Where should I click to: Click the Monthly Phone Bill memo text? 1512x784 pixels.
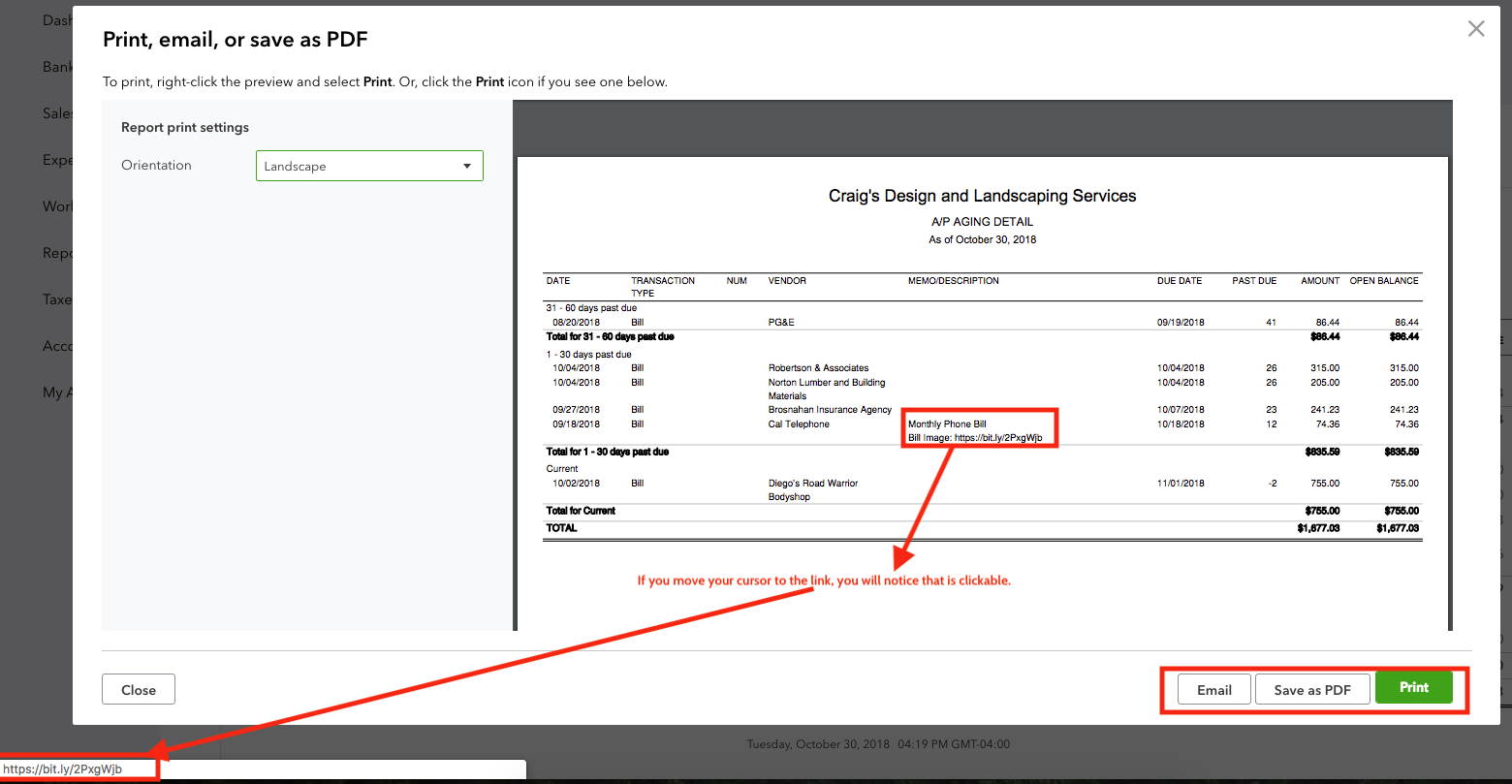[x=947, y=424]
